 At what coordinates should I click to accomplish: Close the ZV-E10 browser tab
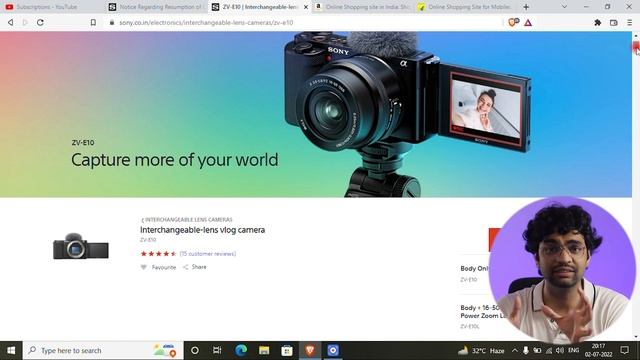click(x=306, y=7)
